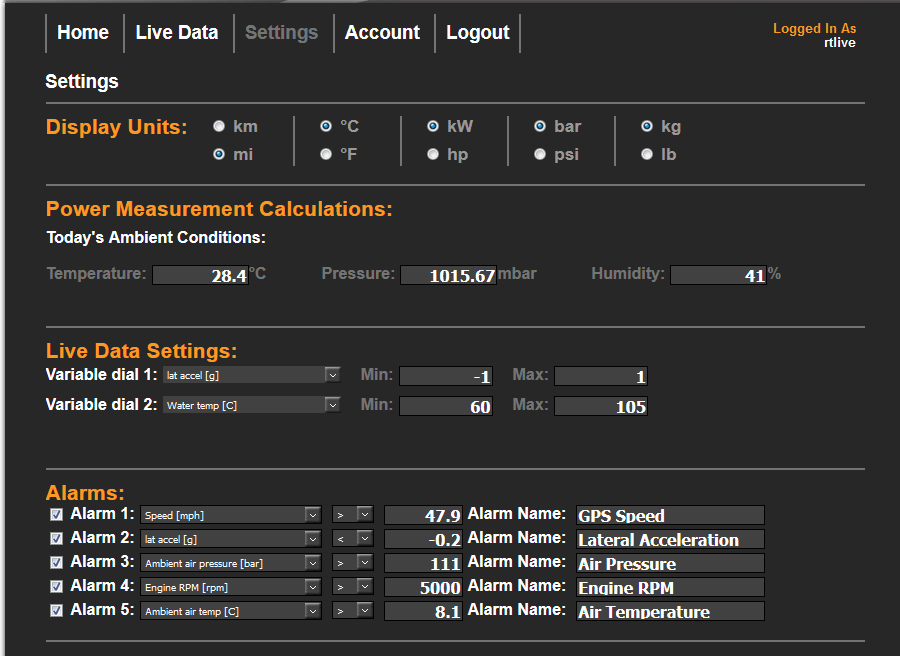
Task: Uncheck the Alarm 3 checkbox
Action: (56, 563)
